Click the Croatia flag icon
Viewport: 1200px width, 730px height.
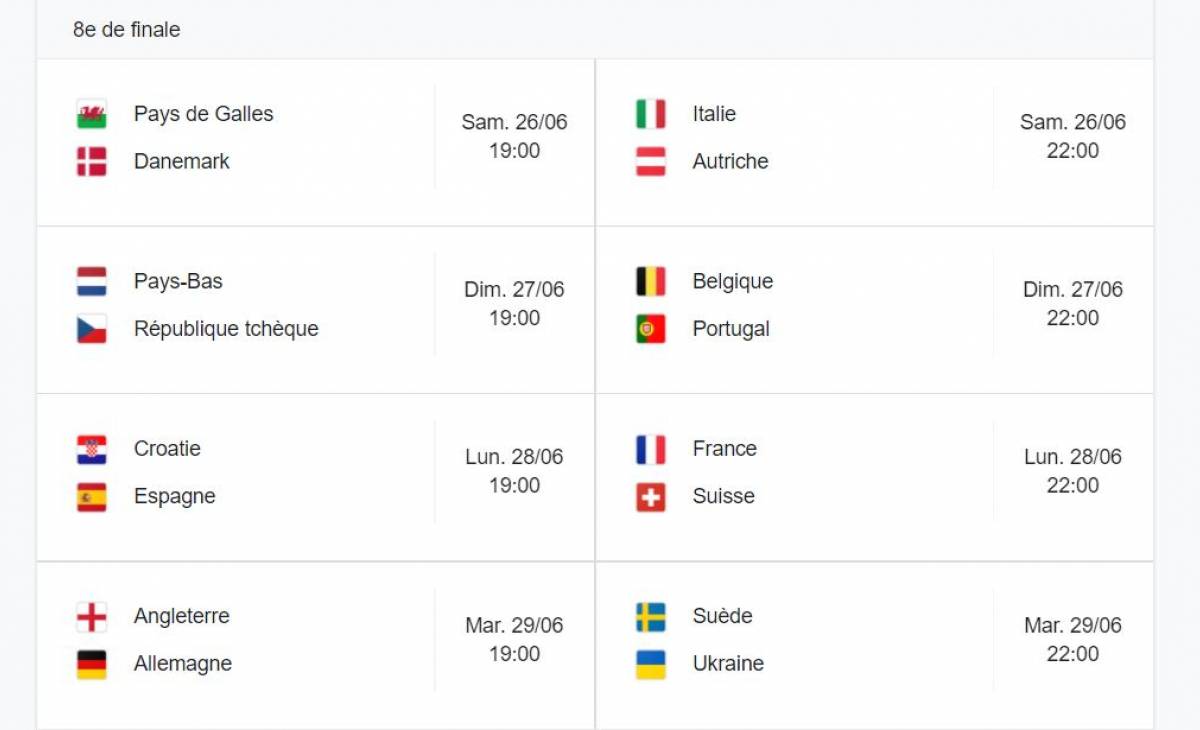[x=91, y=449]
